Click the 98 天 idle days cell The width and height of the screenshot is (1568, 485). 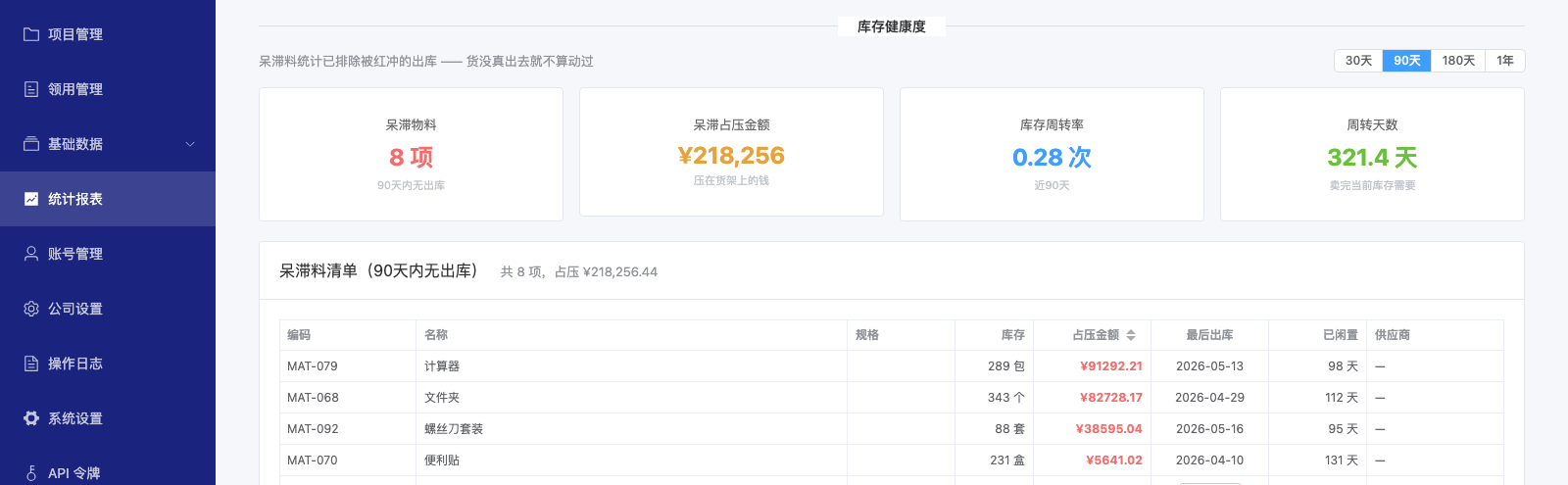1318,366
